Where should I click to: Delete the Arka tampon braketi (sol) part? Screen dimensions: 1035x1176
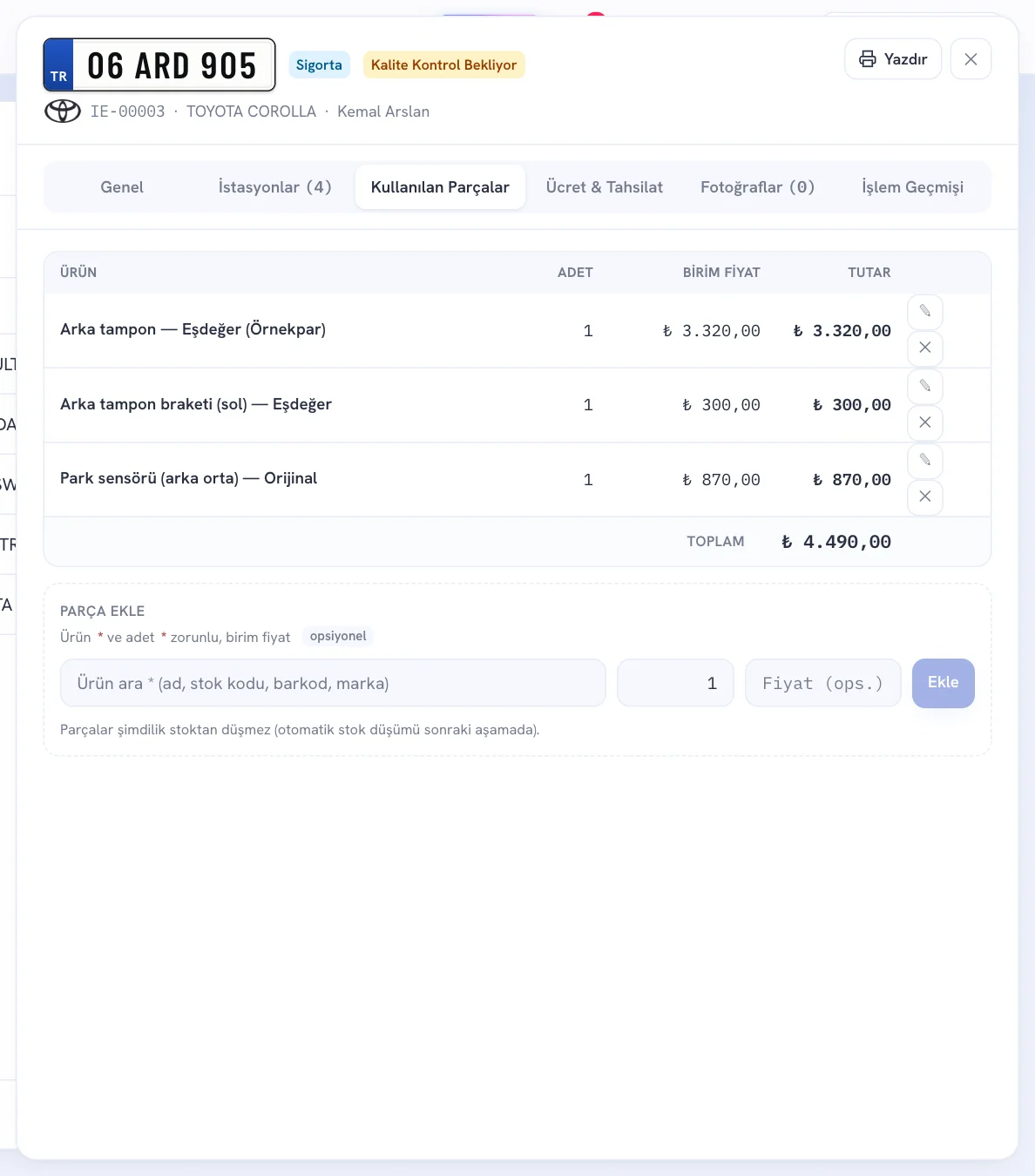[x=925, y=422]
